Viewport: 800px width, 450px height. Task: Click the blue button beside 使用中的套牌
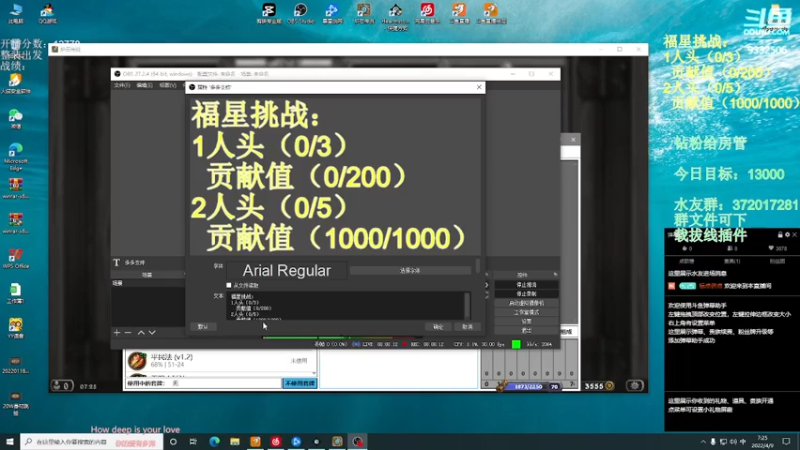300,383
